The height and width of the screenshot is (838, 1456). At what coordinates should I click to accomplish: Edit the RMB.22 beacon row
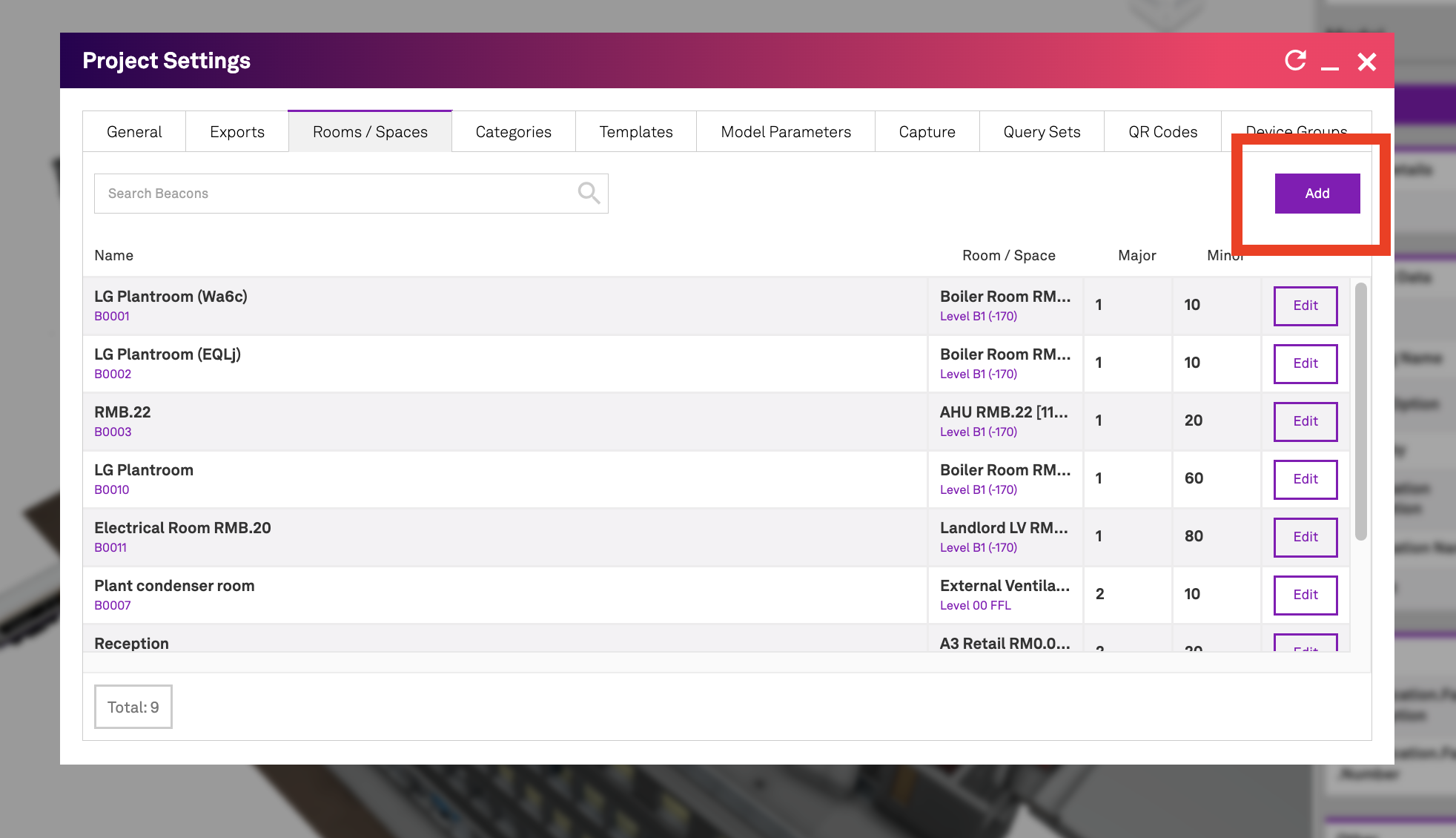pyautogui.click(x=1305, y=421)
